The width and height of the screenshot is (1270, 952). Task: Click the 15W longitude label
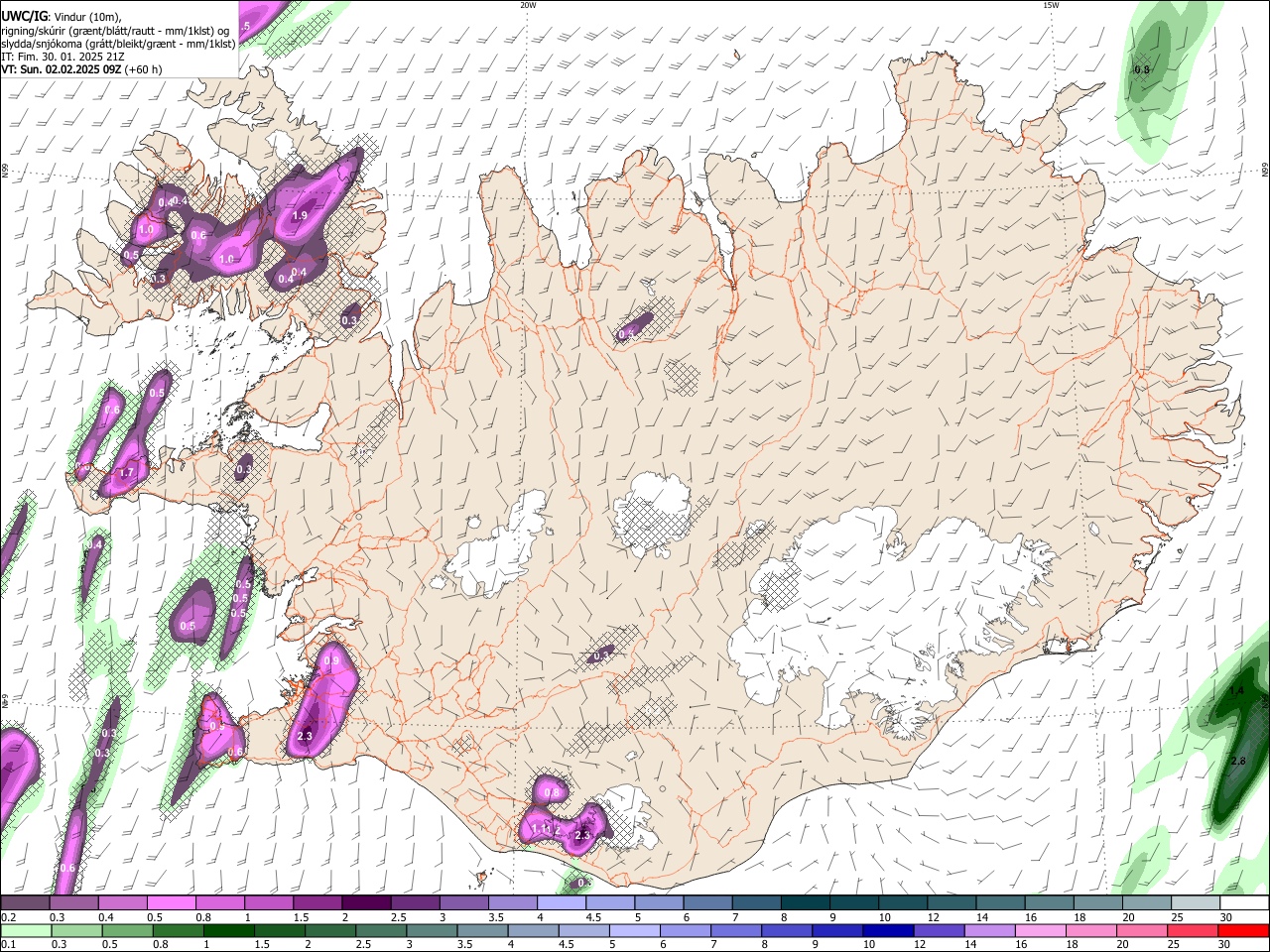[1052, 5]
